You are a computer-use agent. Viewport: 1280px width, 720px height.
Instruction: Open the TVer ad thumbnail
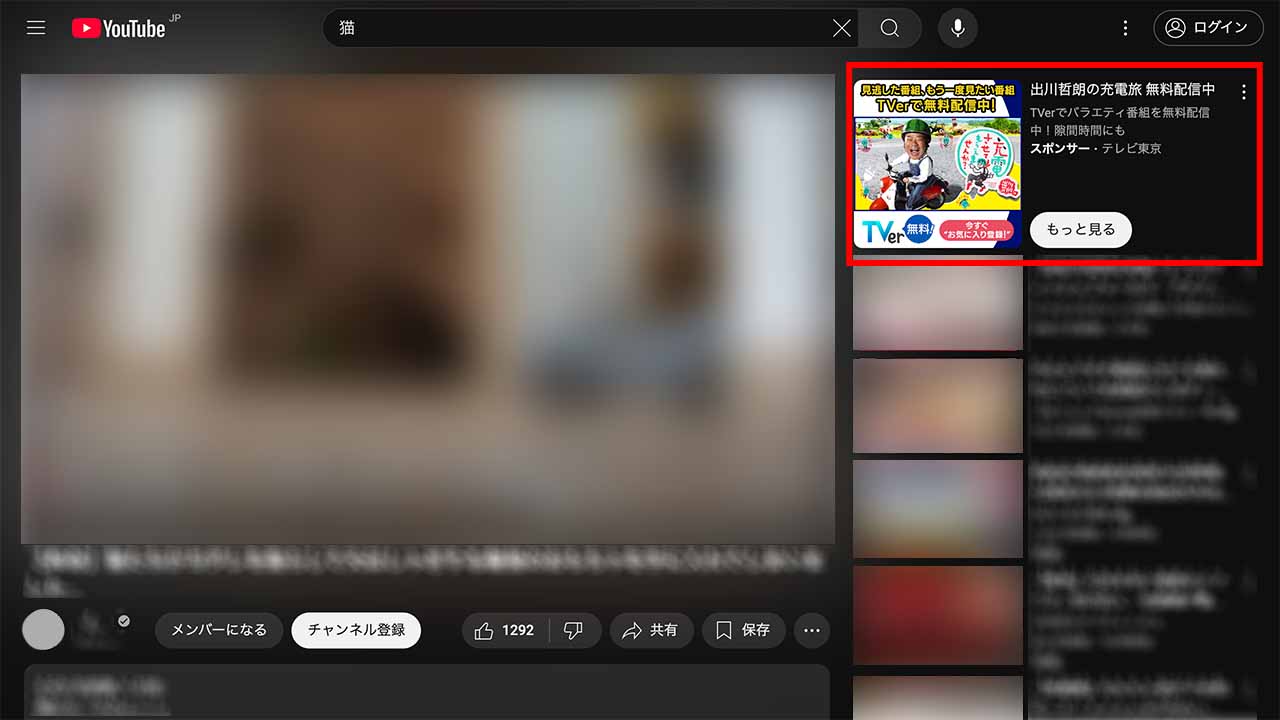(x=938, y=164)
